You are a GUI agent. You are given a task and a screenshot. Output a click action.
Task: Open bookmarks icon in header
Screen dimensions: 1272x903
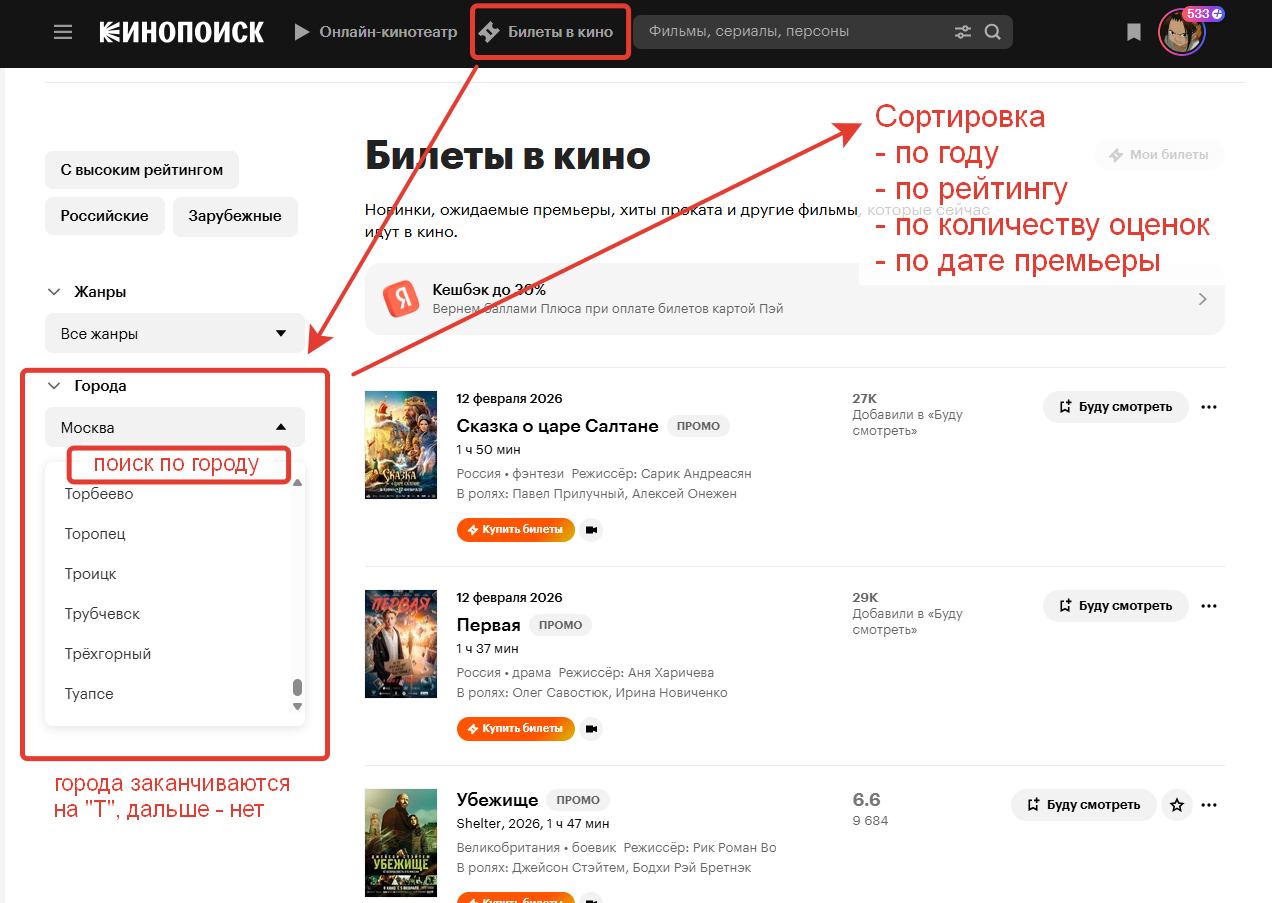pyautogui.click(x=1133, y=32)
